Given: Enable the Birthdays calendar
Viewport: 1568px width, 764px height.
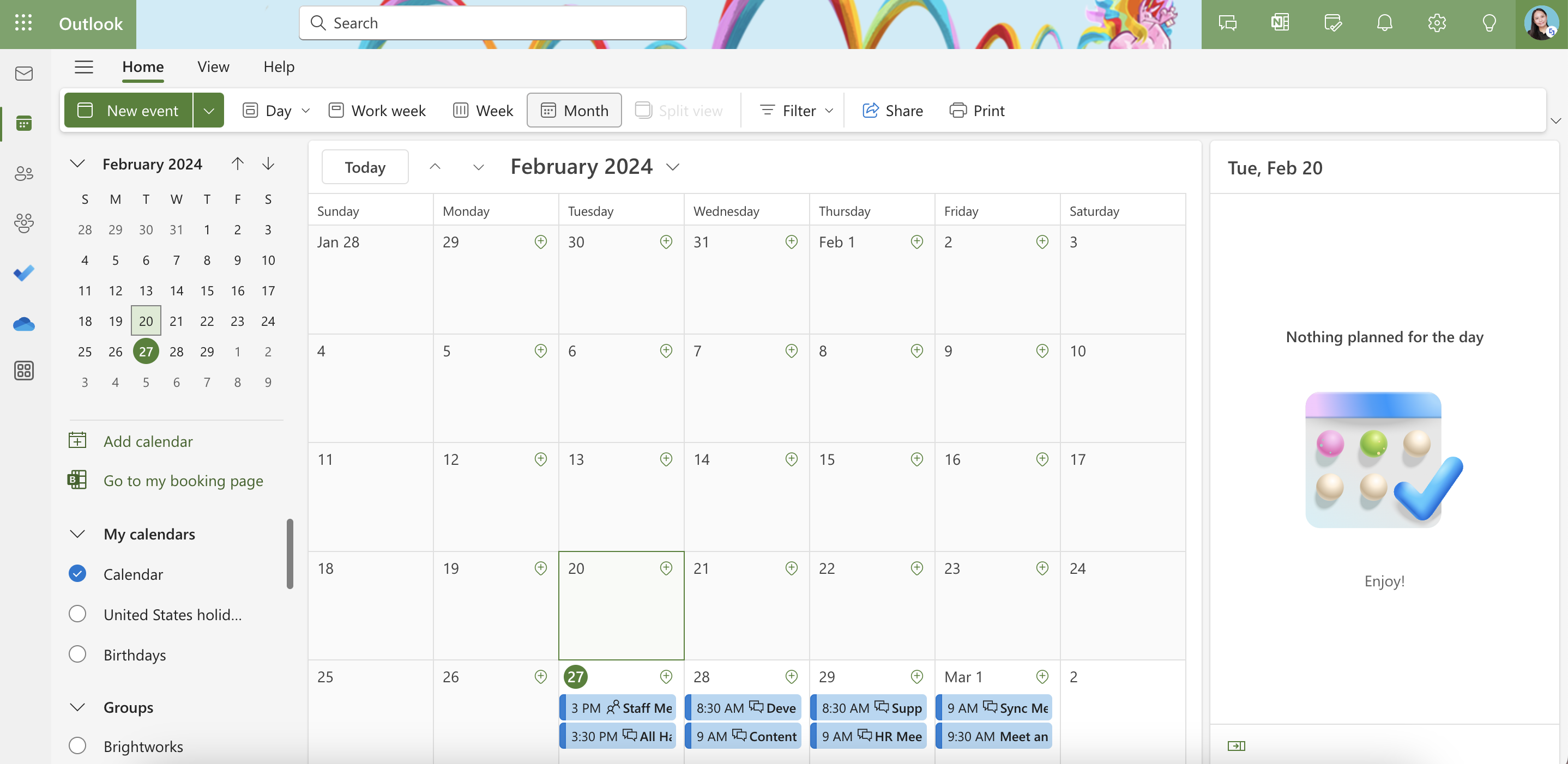Looking at the screenshot, I should 77,654.
